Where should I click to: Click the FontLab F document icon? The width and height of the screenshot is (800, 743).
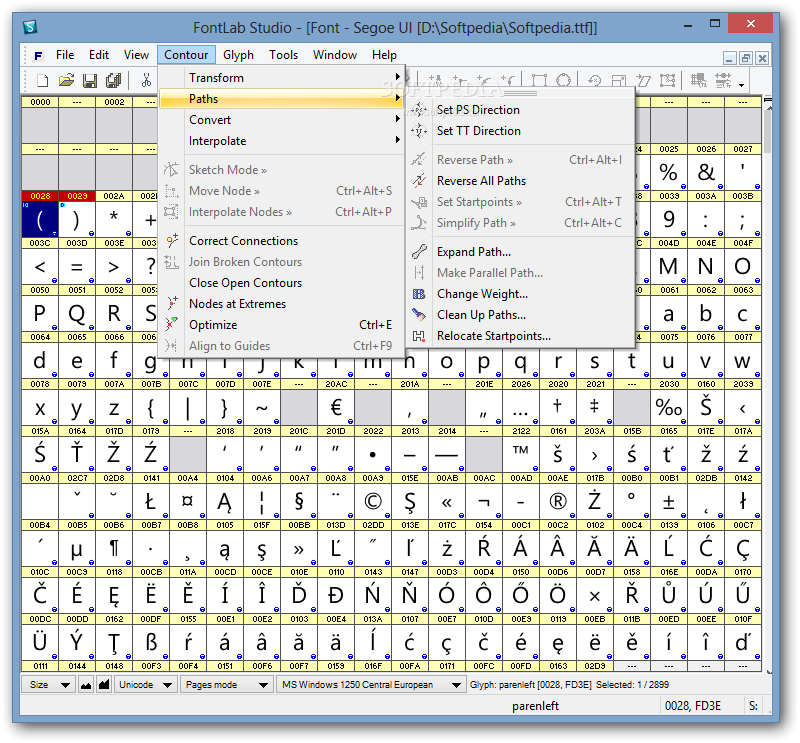(x=38, y=55)
